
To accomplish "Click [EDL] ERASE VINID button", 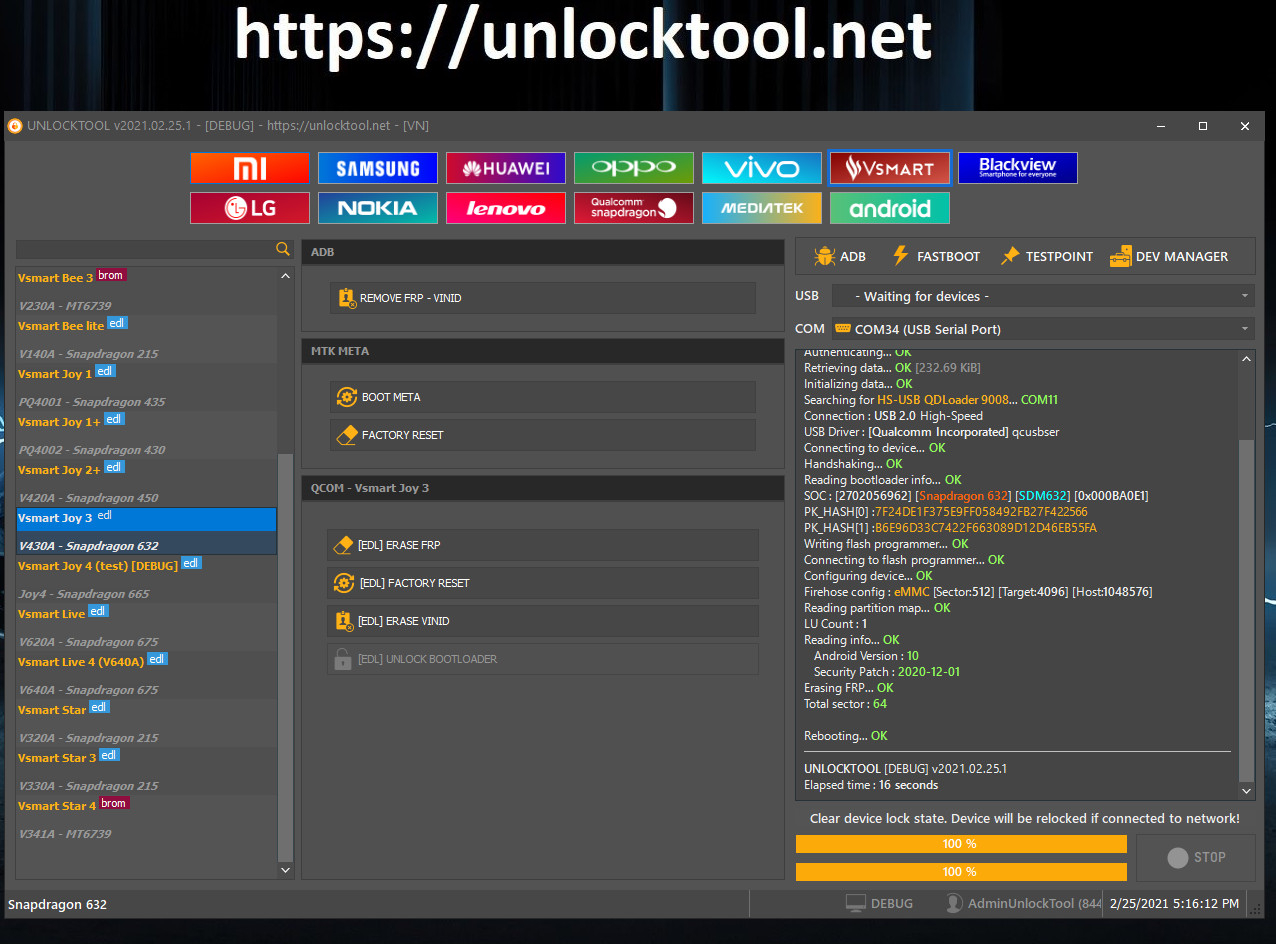I will 543,621.
